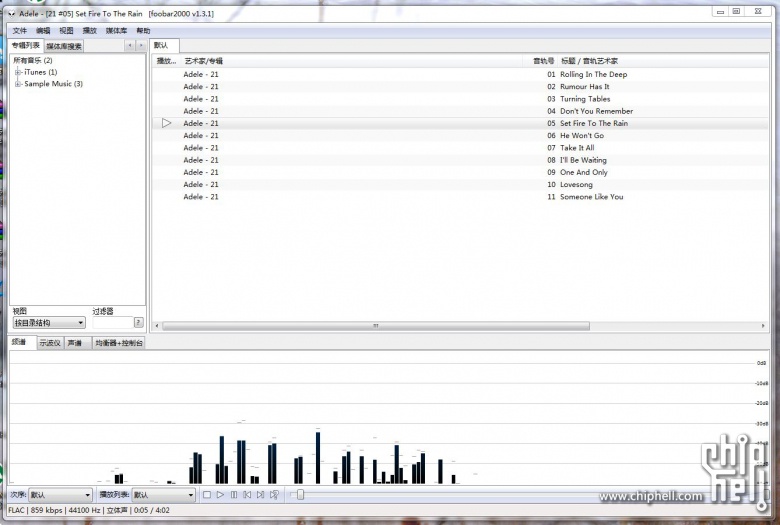Select track 05 Set Fire To The Rain

460,123
